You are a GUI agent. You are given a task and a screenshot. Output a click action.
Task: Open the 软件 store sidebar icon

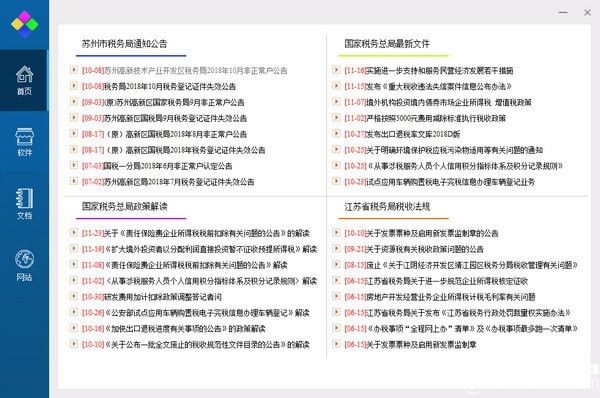[x=24, y=142]
